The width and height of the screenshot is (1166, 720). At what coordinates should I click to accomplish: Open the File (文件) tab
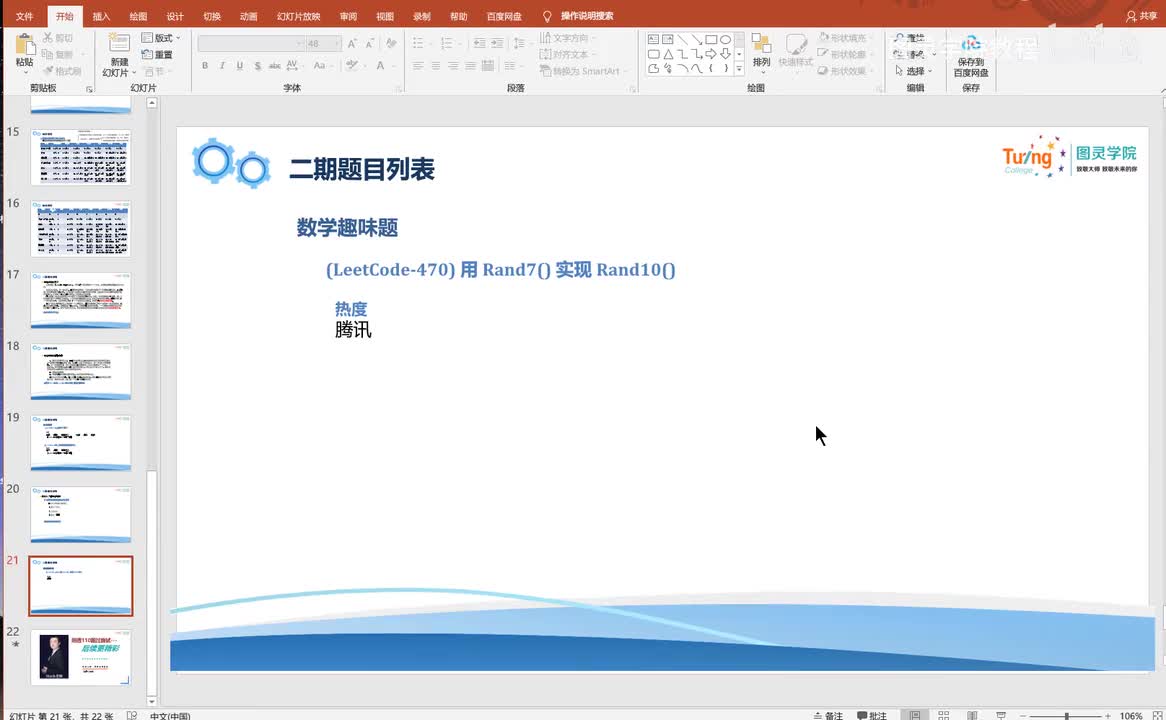tap(25, 16)
